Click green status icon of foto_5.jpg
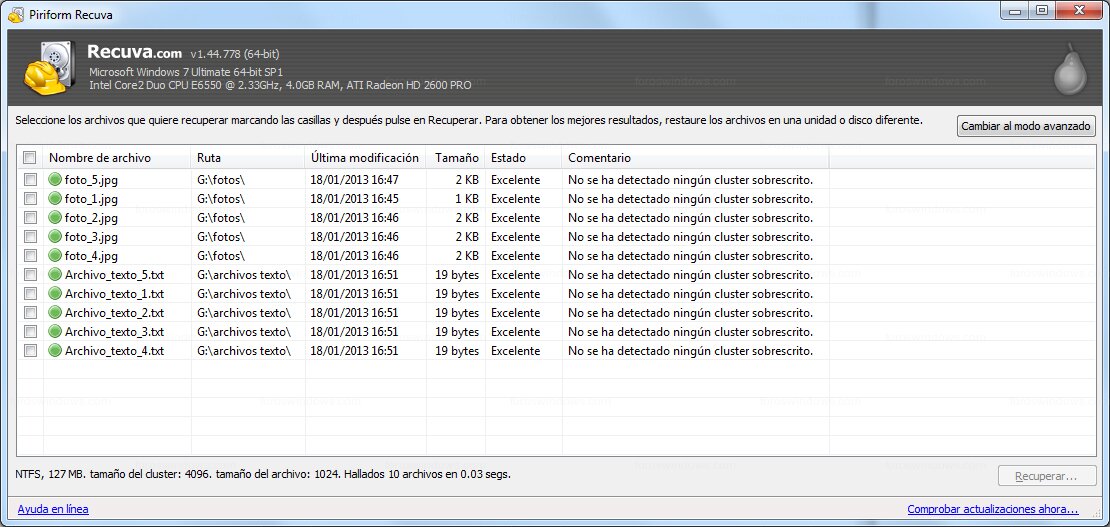1110x527 pixels. click(55, 180)
